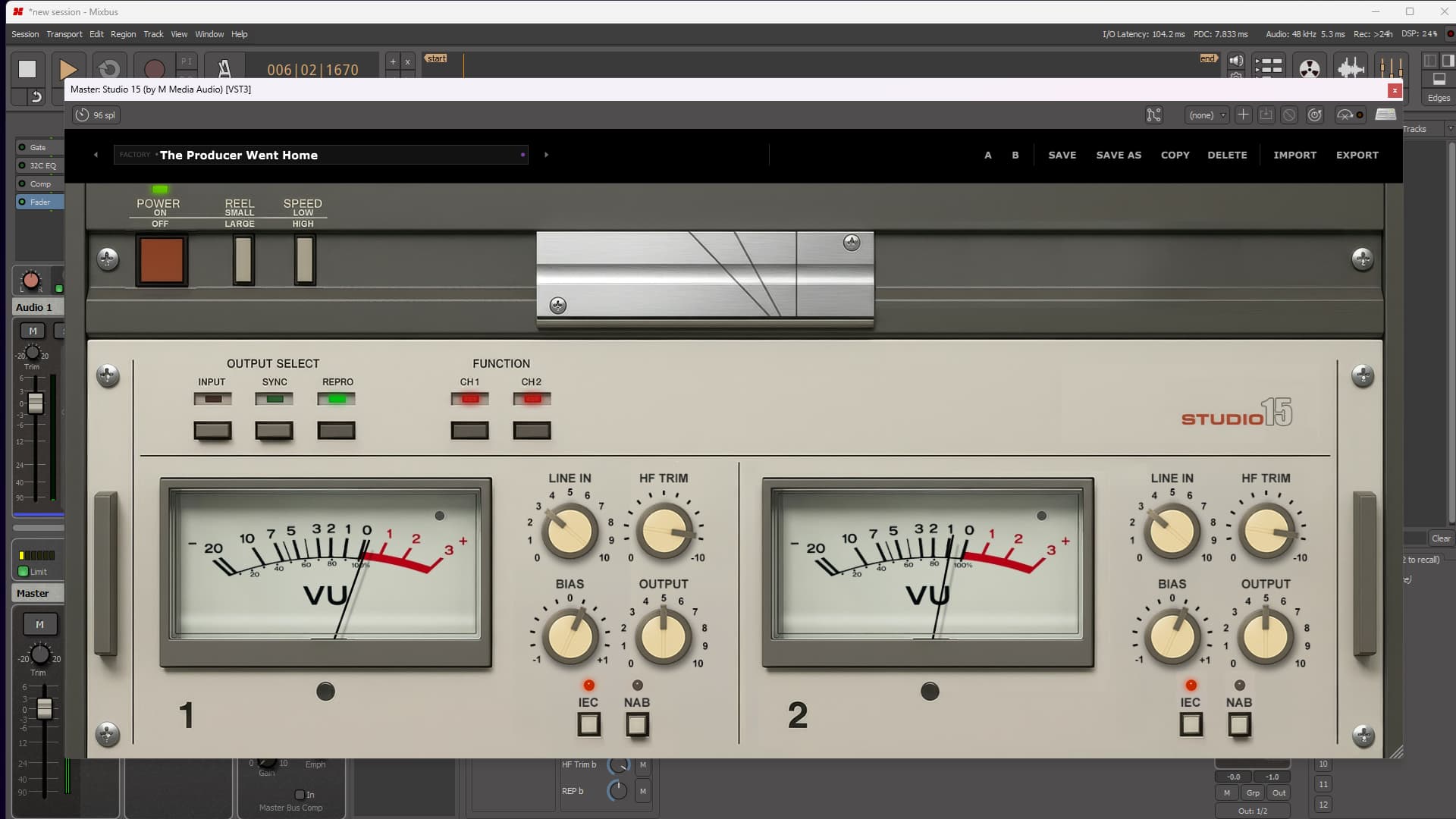Select REPRO output select button
The height and width of the screenshot is (819, 1456).
click(x=336, y=431)
